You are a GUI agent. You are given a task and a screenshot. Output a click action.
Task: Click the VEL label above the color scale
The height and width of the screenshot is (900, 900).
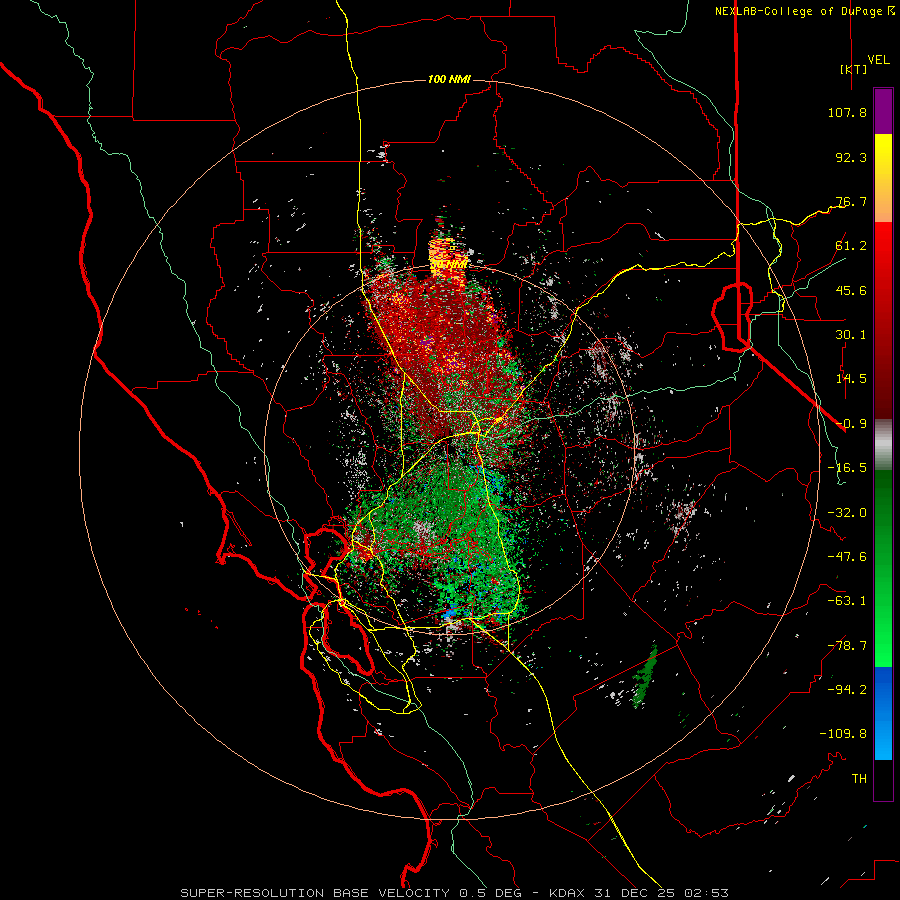[878, 59]
